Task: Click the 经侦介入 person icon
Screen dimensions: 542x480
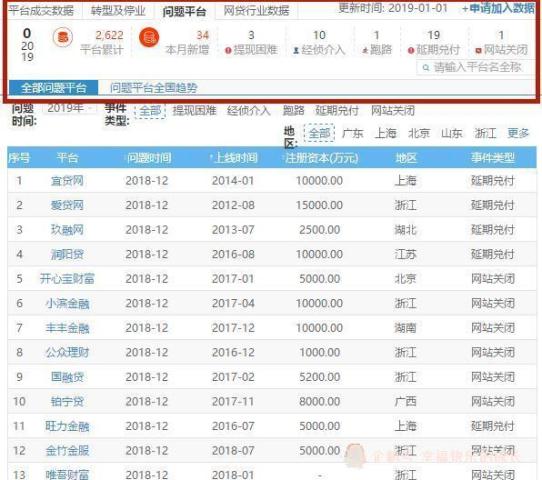Action: (x=296, y=50)
